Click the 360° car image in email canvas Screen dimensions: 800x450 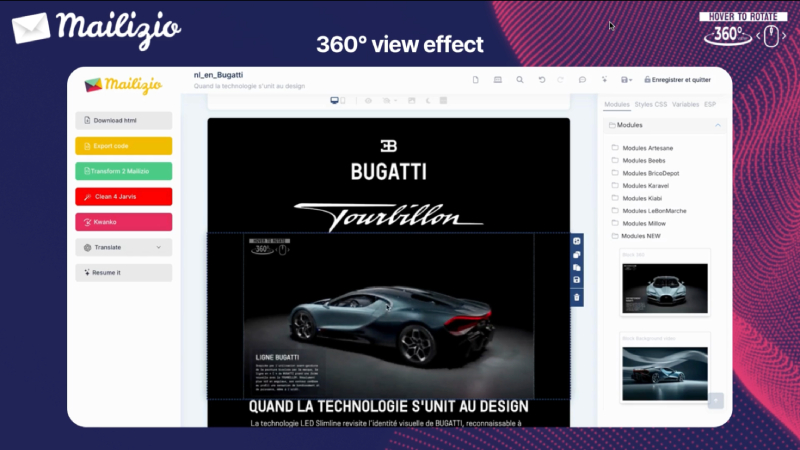389,316
